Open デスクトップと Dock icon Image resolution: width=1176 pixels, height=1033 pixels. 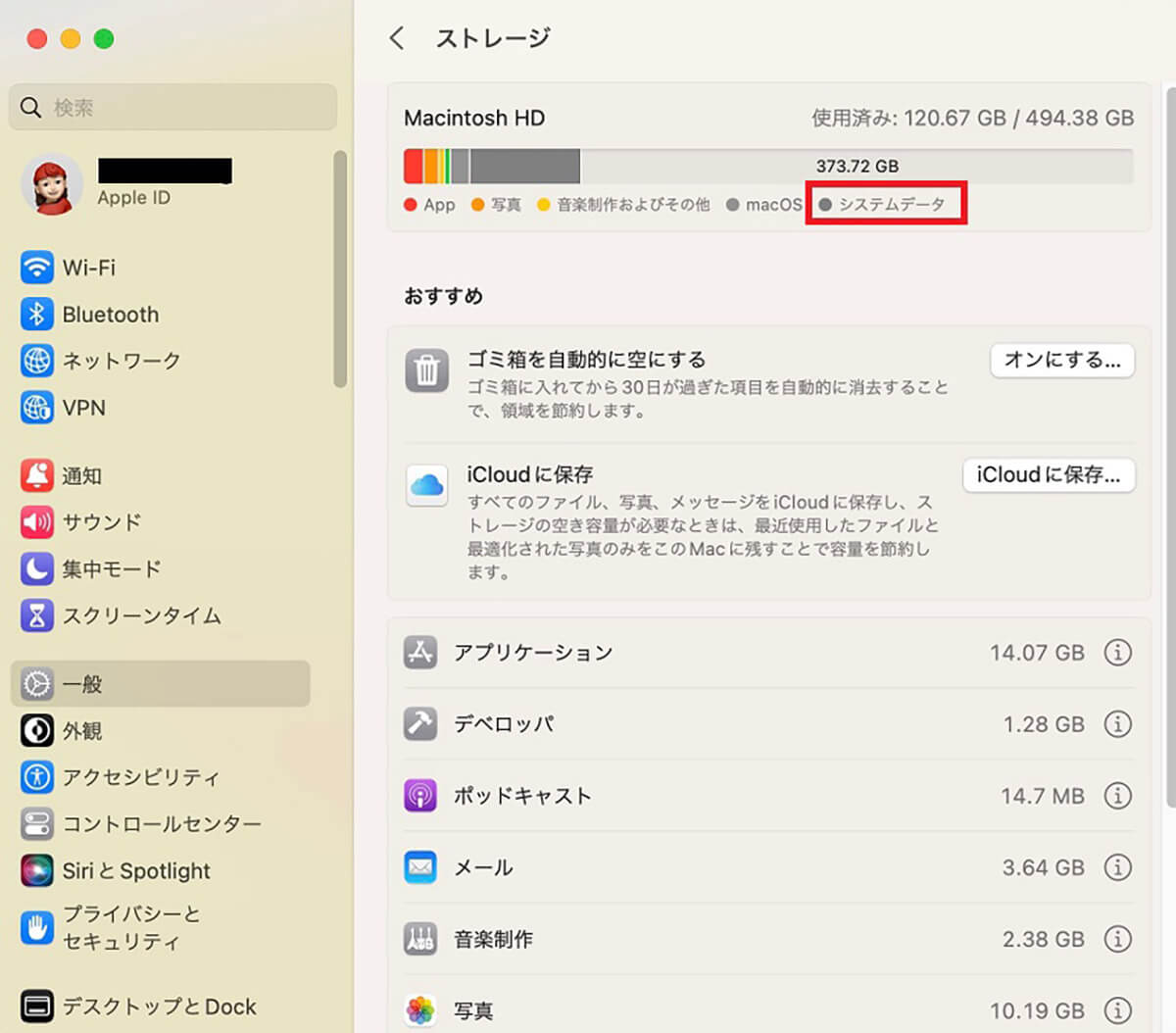point(37,1006)
